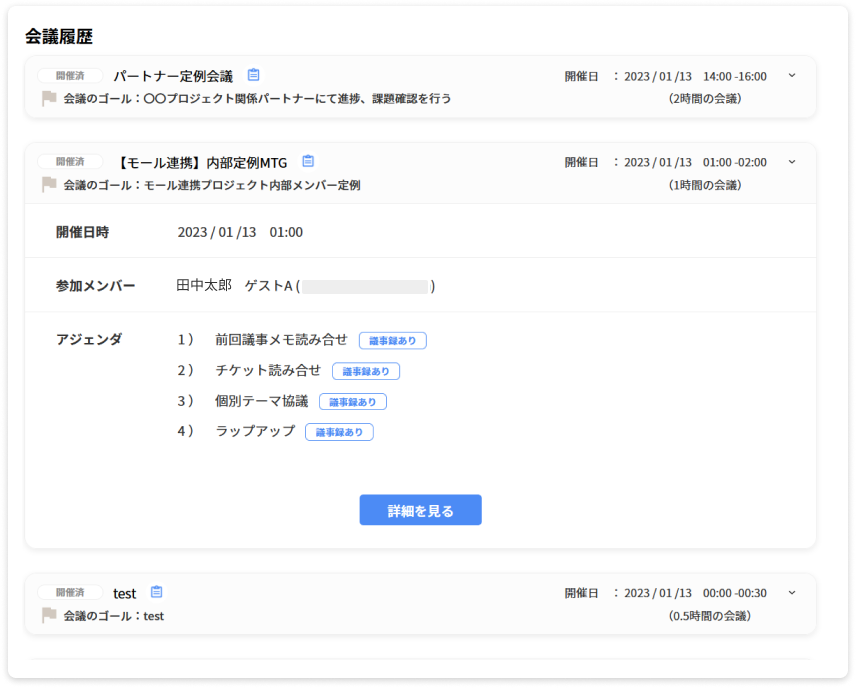The width and height of the screenshot is (856, 688).
Task: Click flag icon of test meeting goal
Action: point(49,615)
